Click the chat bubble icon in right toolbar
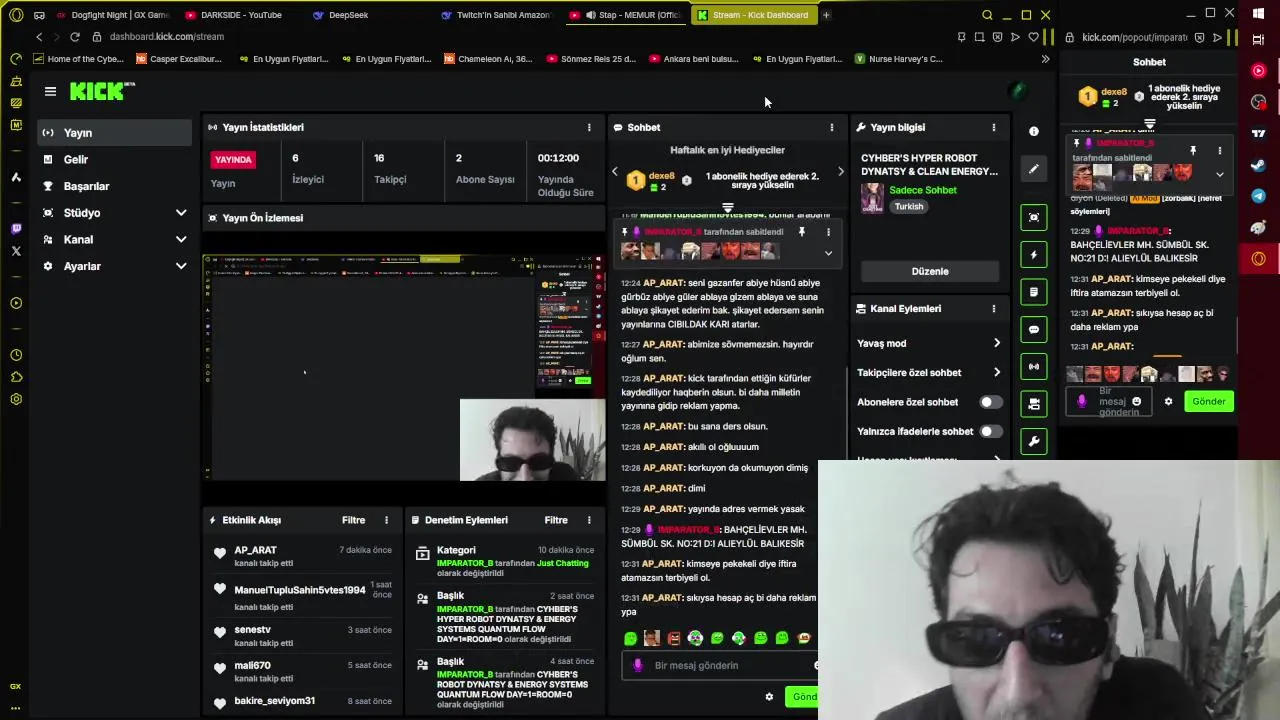The width and height of the screenshot is (1280, 720). [x=1034, y=329]
